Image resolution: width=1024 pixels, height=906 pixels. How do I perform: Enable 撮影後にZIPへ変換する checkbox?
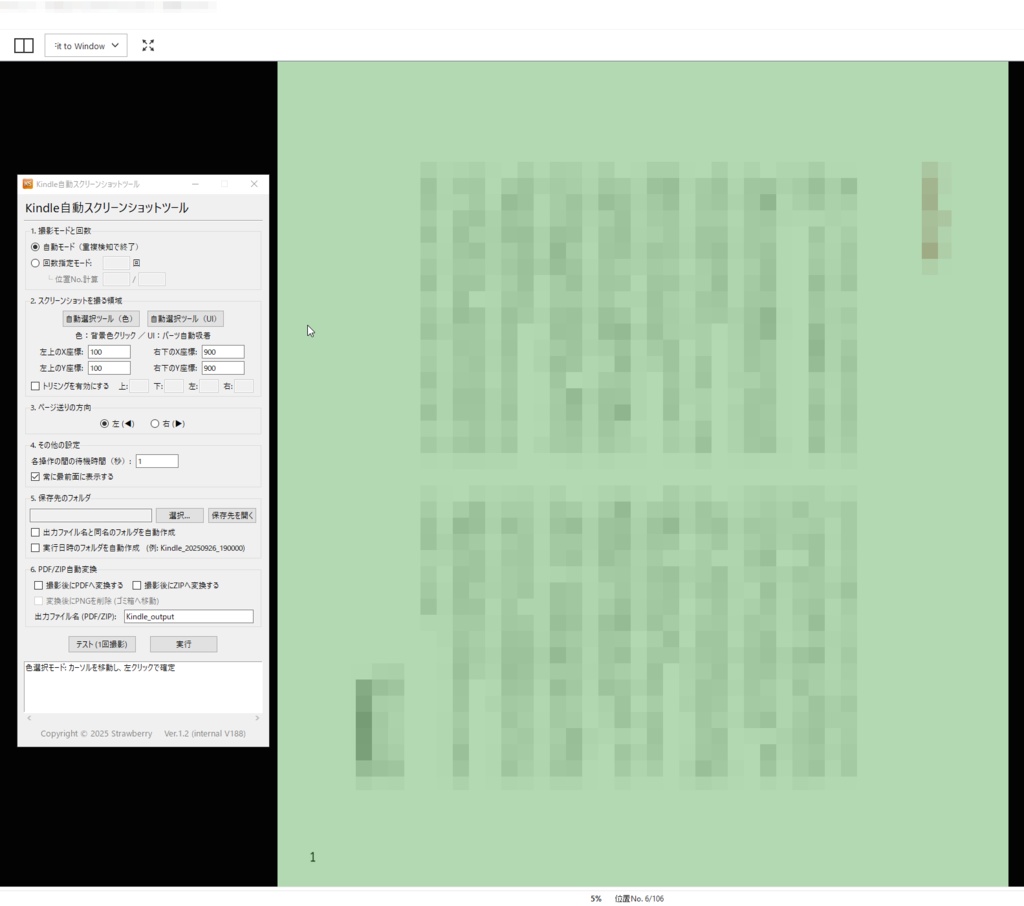tap(136, 585)
